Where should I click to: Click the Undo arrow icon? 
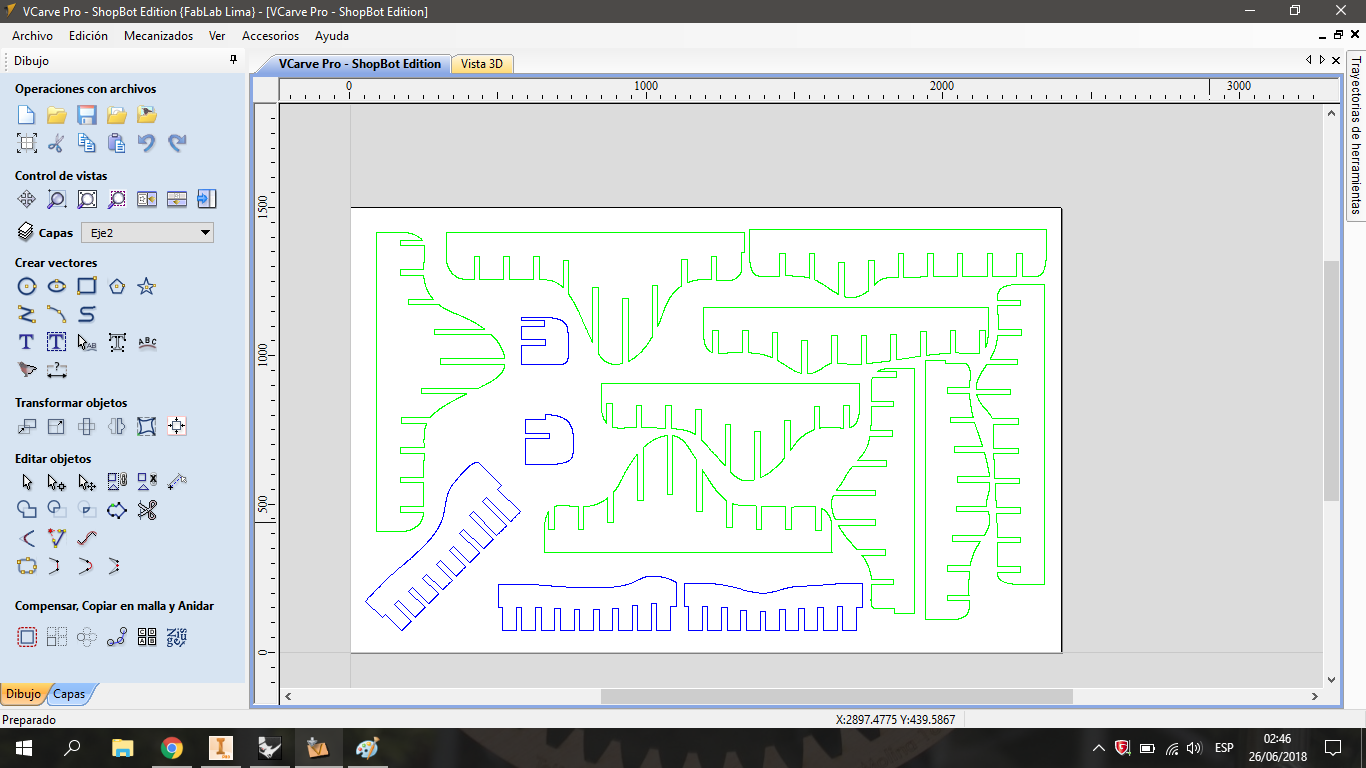147,143
